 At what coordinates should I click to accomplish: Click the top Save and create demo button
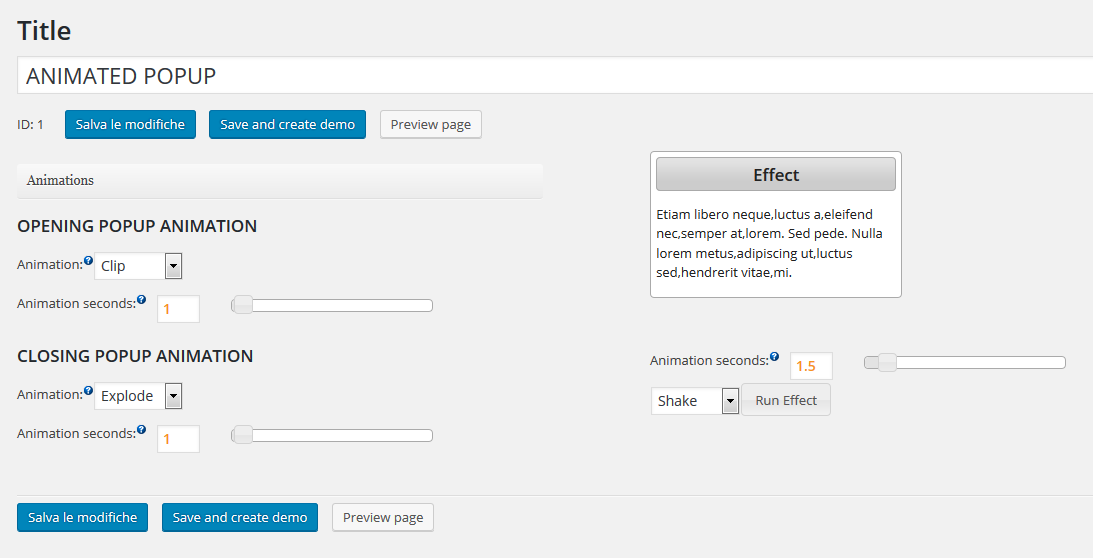click(287, 124)
